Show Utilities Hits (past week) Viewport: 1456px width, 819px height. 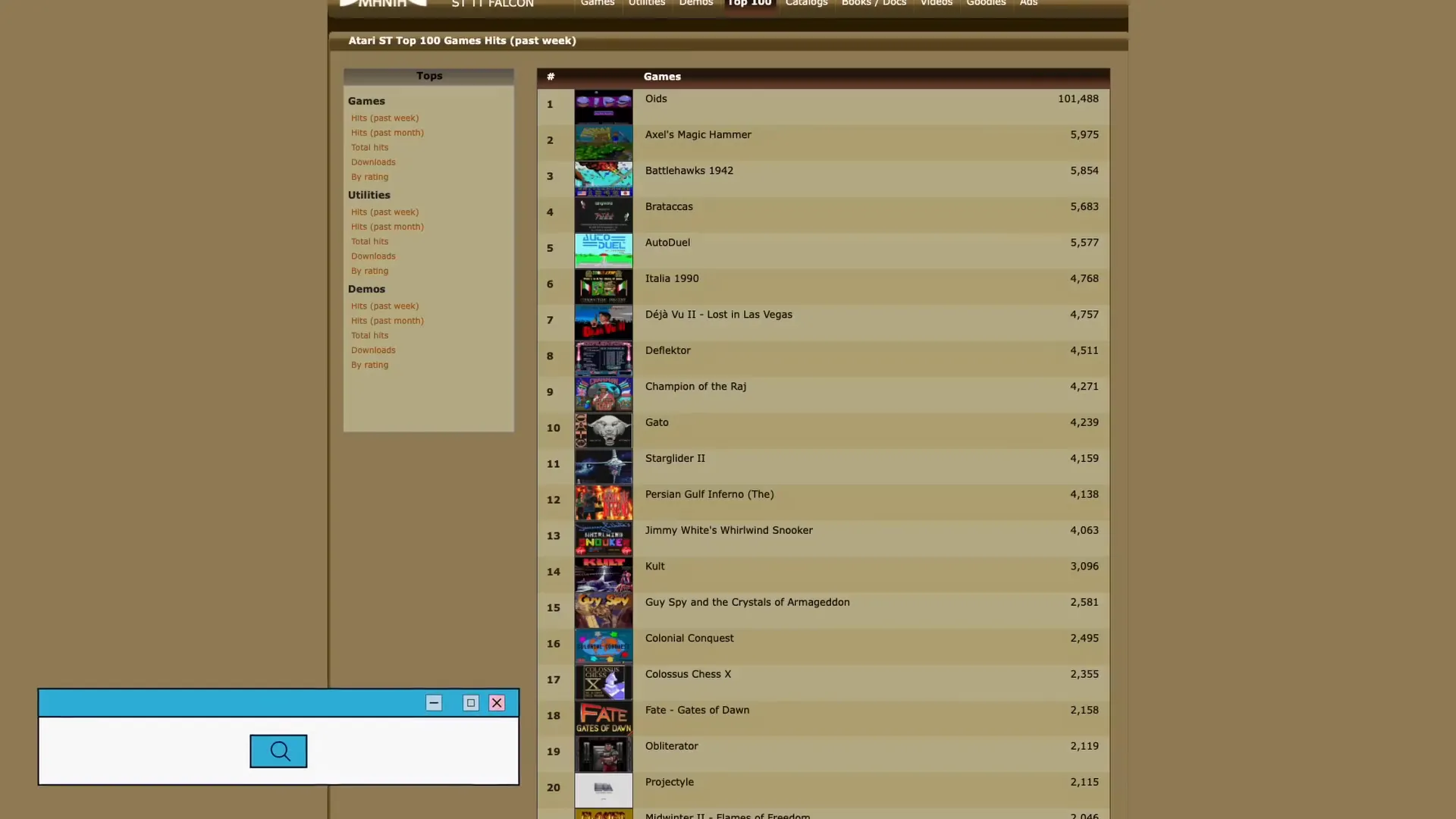click(384, 212)
